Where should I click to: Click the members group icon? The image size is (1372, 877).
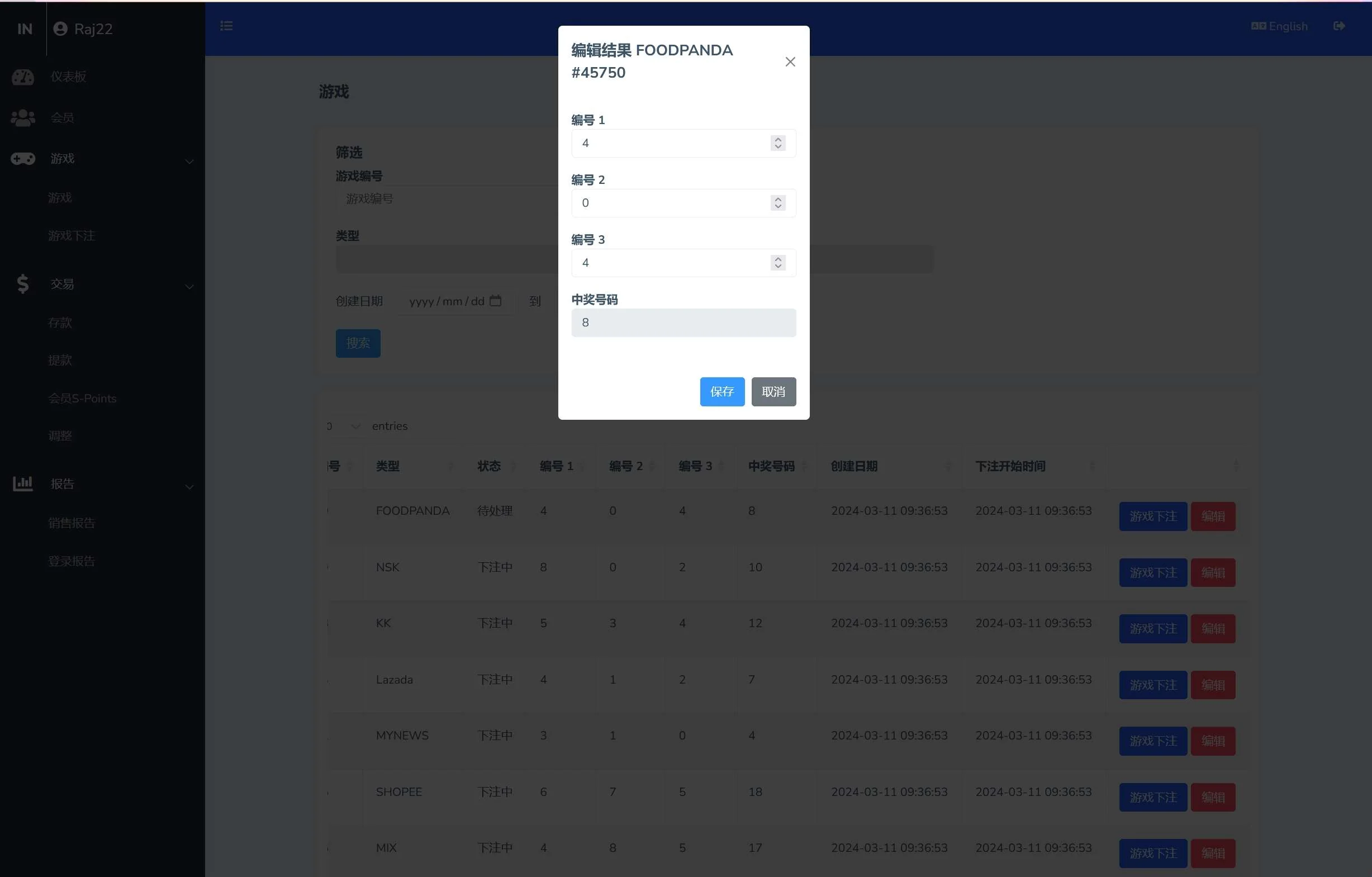(x=23, y=118)
